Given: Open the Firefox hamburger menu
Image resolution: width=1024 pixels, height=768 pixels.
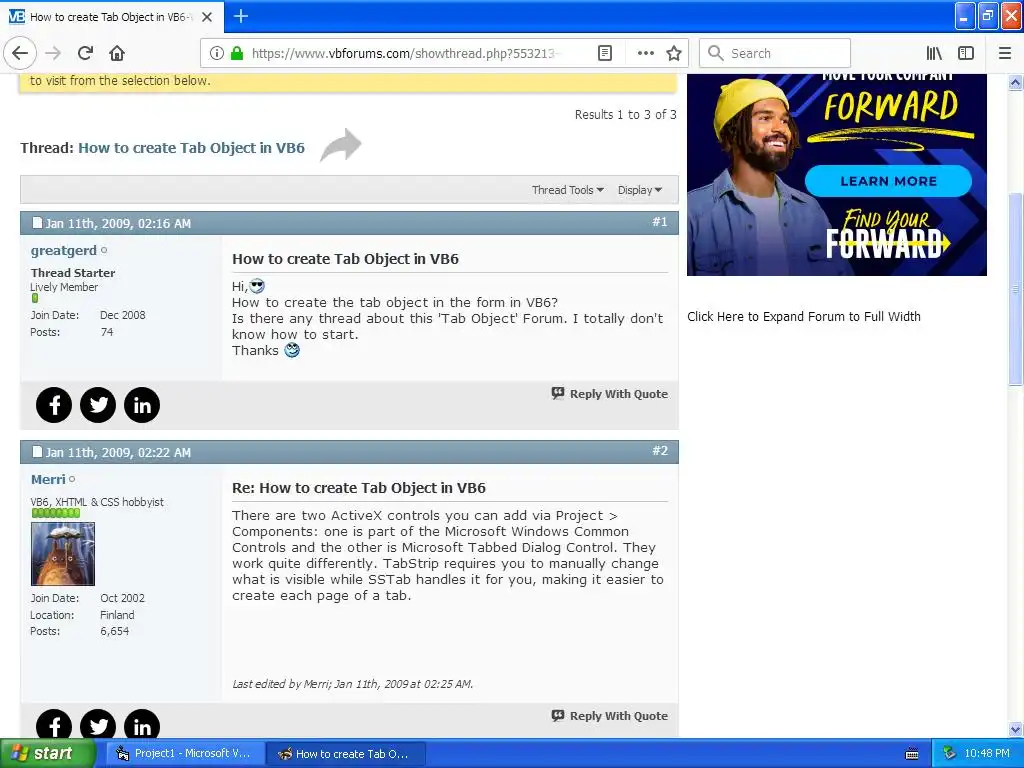Looking at the screenshot, I should (1005, 53).
